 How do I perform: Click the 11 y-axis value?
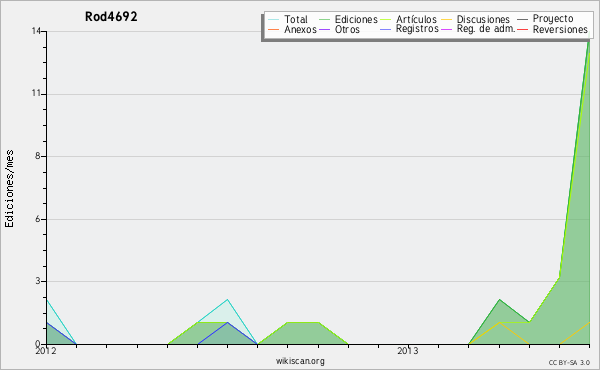point(36,93)
